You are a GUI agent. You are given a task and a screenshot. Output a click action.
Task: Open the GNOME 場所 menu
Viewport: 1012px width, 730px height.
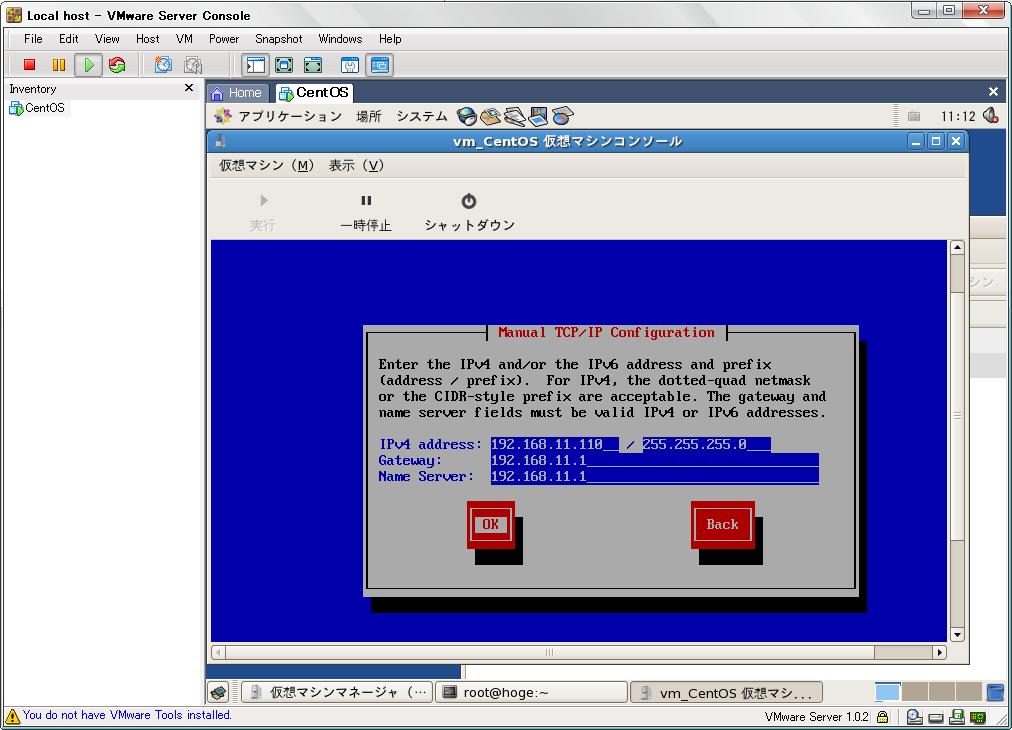point(369,116)
